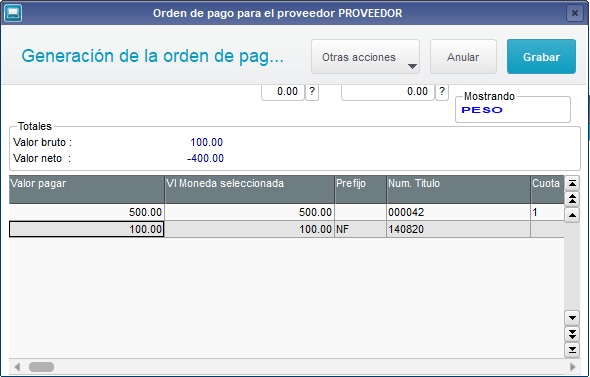Page up with the double up arrow

click(572, 199)
